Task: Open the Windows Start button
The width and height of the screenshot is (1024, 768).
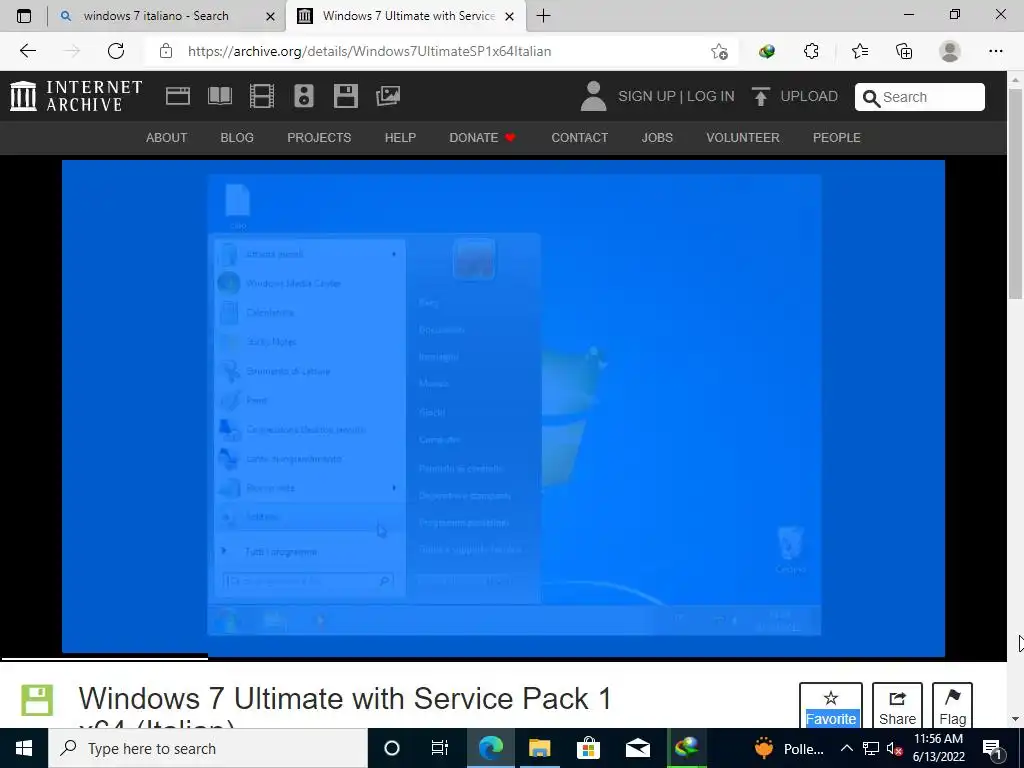Action: pos(24,748)
